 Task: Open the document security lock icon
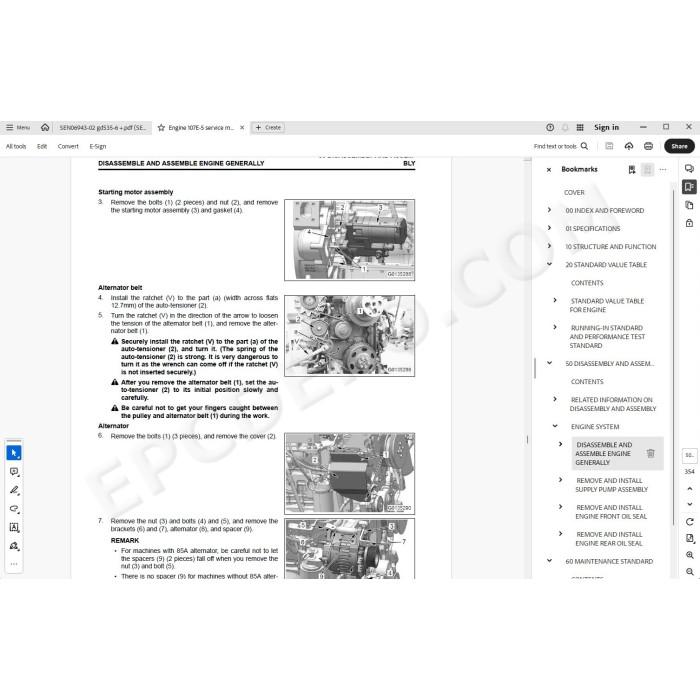pyautogui.click(x=689, y=223)
